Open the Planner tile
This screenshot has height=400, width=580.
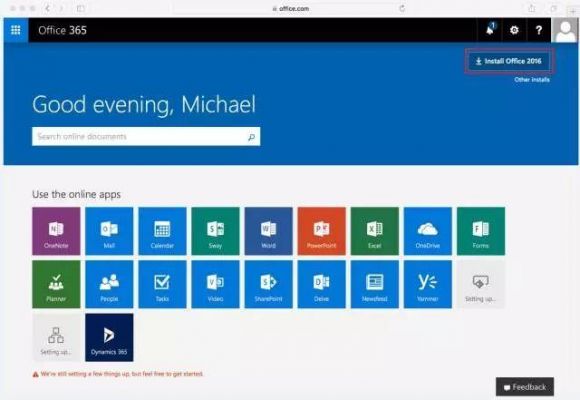[x=56, y=284]
